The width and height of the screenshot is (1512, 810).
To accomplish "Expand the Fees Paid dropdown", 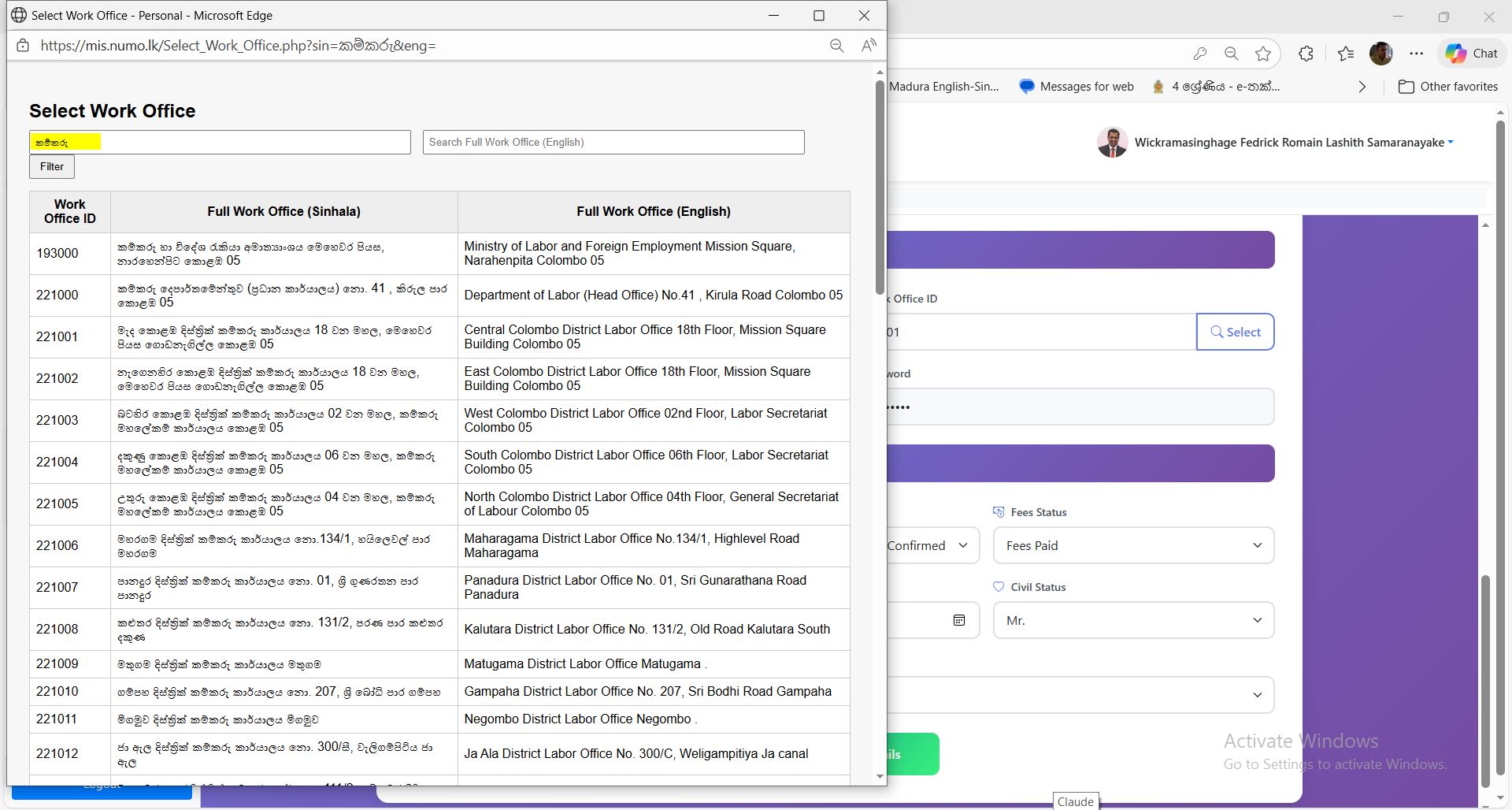I will pos(1133,545).
